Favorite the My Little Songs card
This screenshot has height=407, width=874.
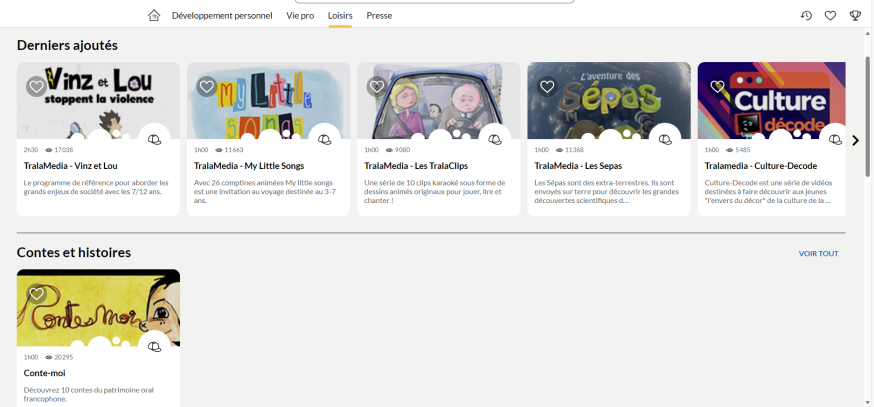(207, 86)
